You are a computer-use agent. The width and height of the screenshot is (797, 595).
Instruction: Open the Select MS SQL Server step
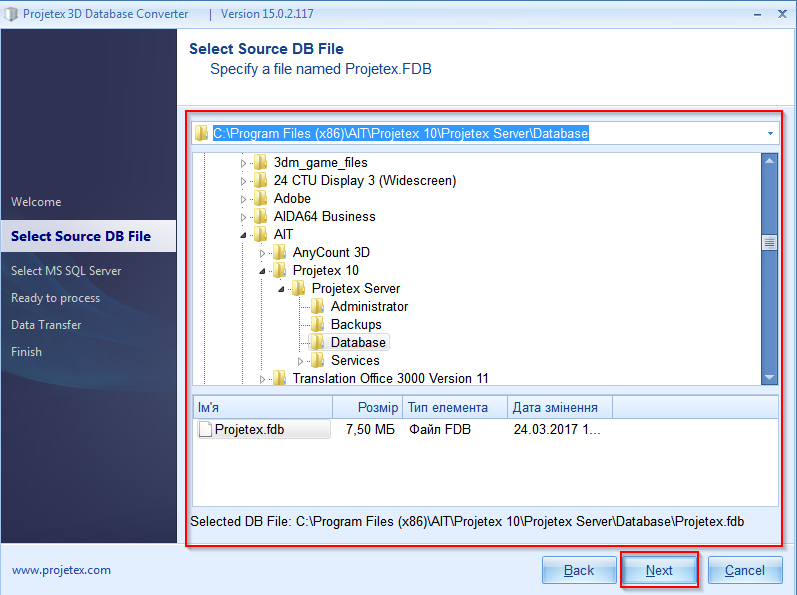pos(66,271)
